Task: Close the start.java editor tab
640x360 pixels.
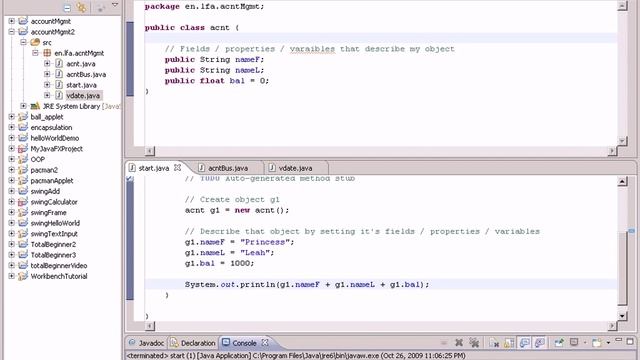Action: click(x=177, y=168)
